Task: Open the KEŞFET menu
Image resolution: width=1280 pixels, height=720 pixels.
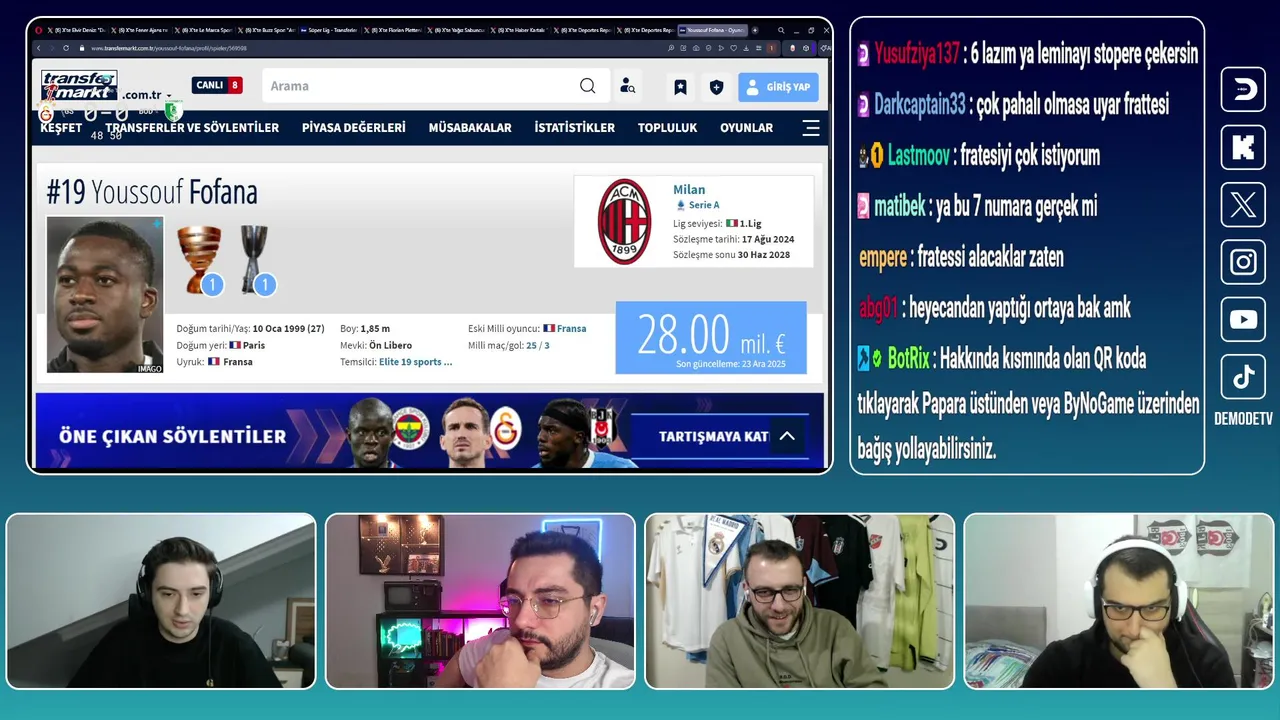Action: coord(61,127)
